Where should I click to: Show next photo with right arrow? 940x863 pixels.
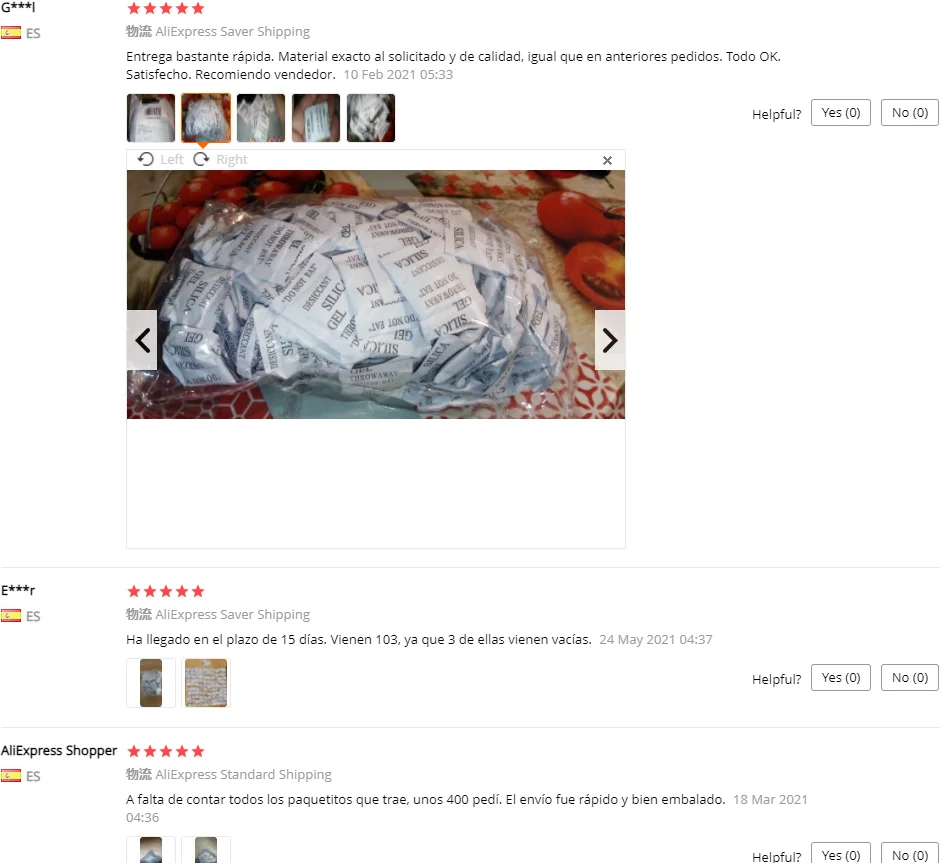(610, 340)
